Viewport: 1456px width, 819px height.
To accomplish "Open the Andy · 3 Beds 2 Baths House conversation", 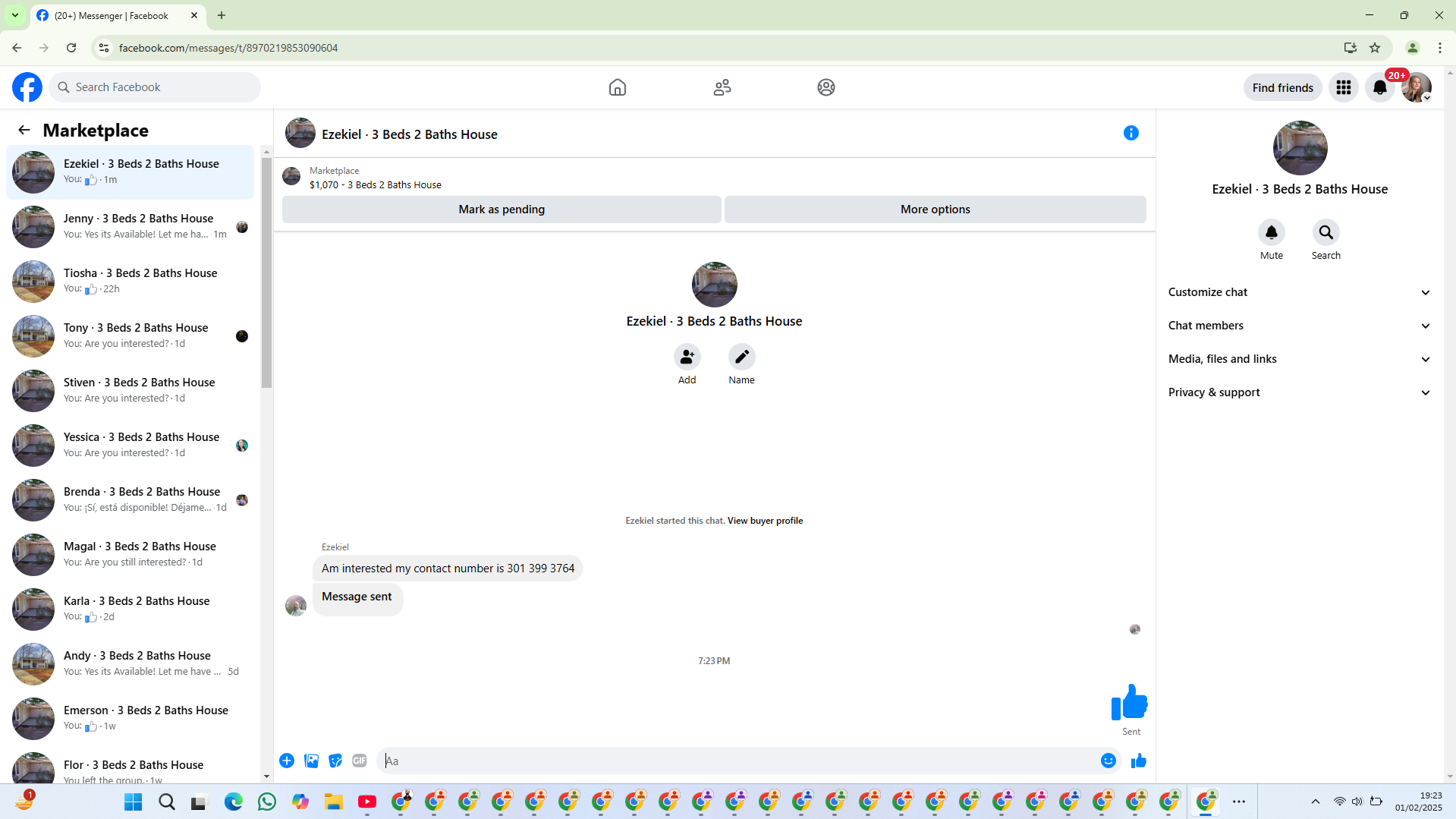I will pyautogui.click(x=131, y=664).
